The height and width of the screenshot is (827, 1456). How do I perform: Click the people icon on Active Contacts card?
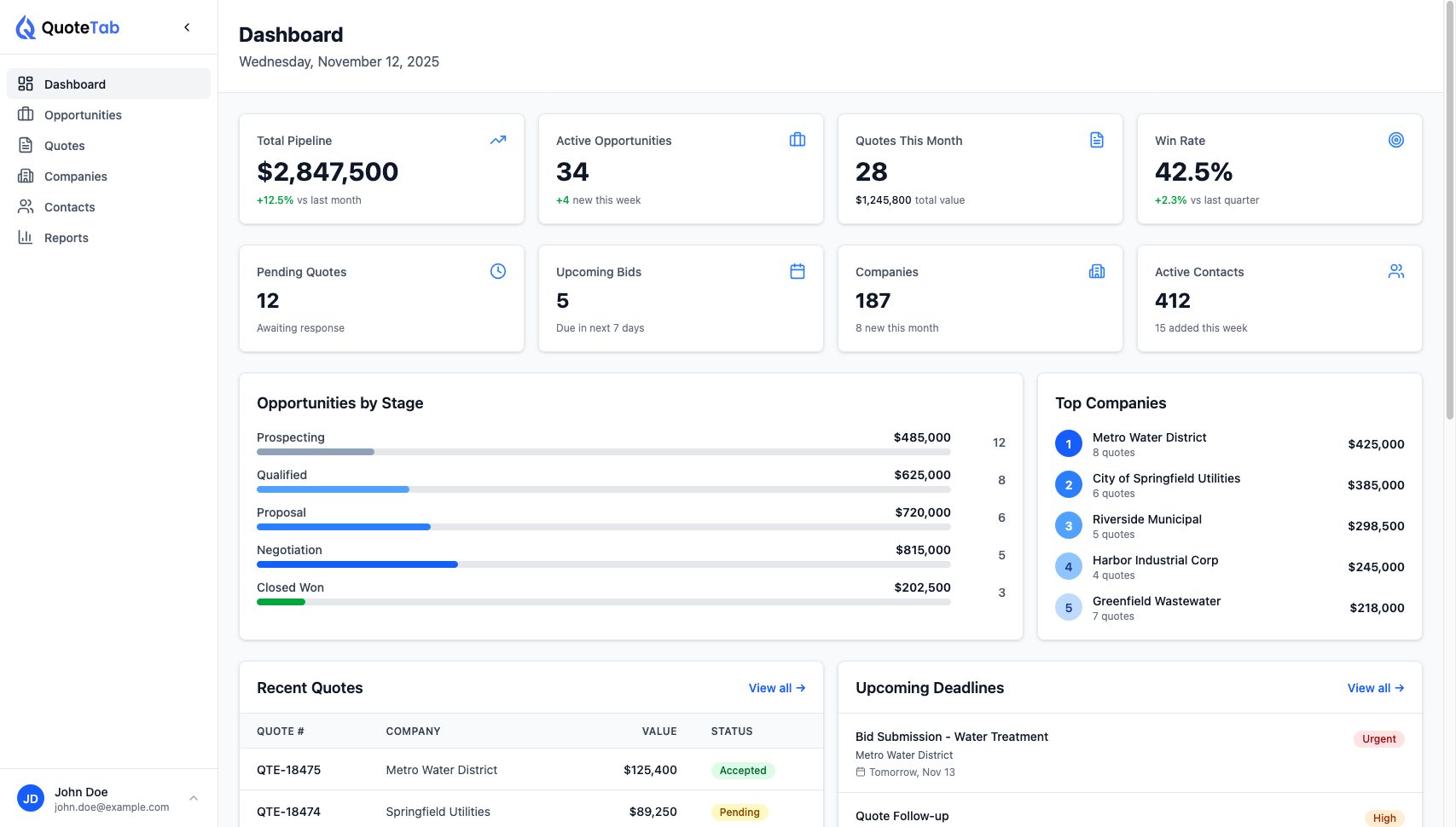[1396, 271]
